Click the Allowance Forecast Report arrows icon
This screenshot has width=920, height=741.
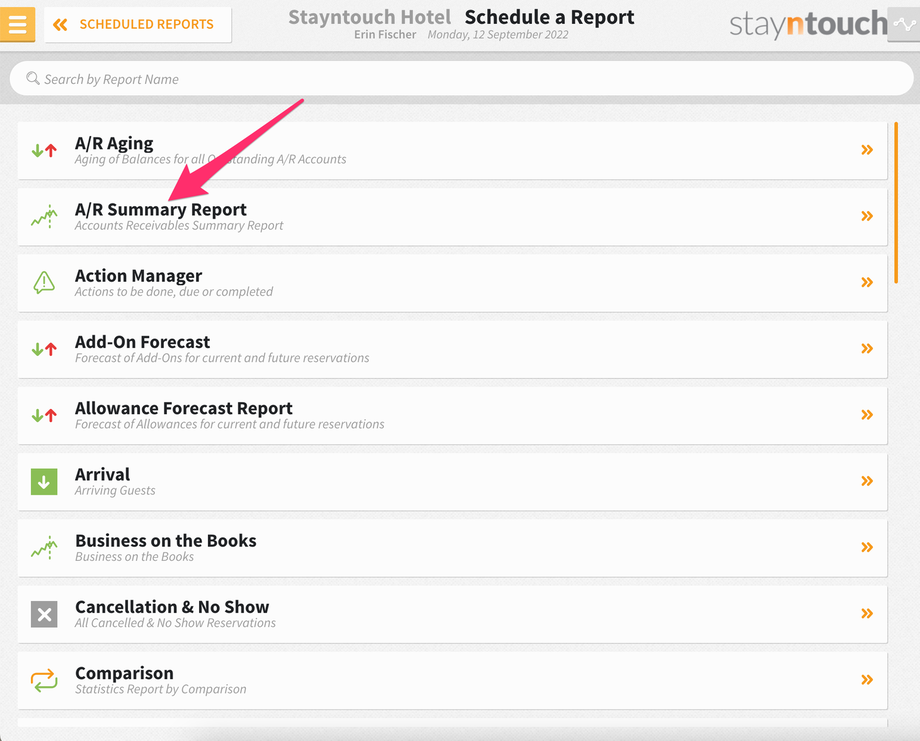44,416
